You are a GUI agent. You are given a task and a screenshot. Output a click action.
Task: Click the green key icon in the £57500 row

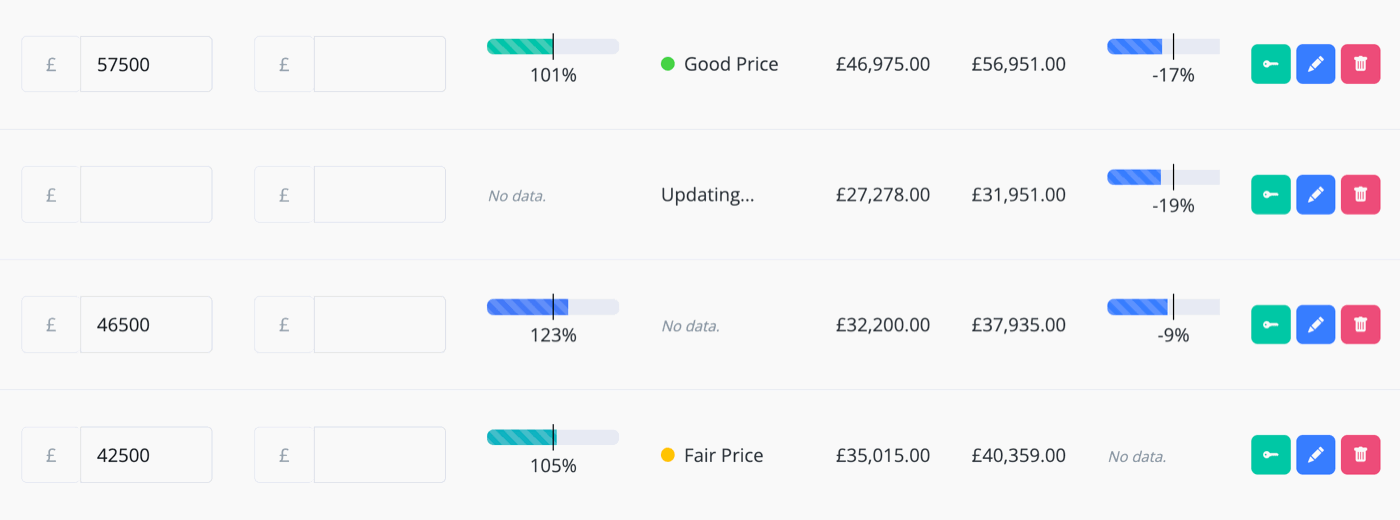(x=1271, y=64)
